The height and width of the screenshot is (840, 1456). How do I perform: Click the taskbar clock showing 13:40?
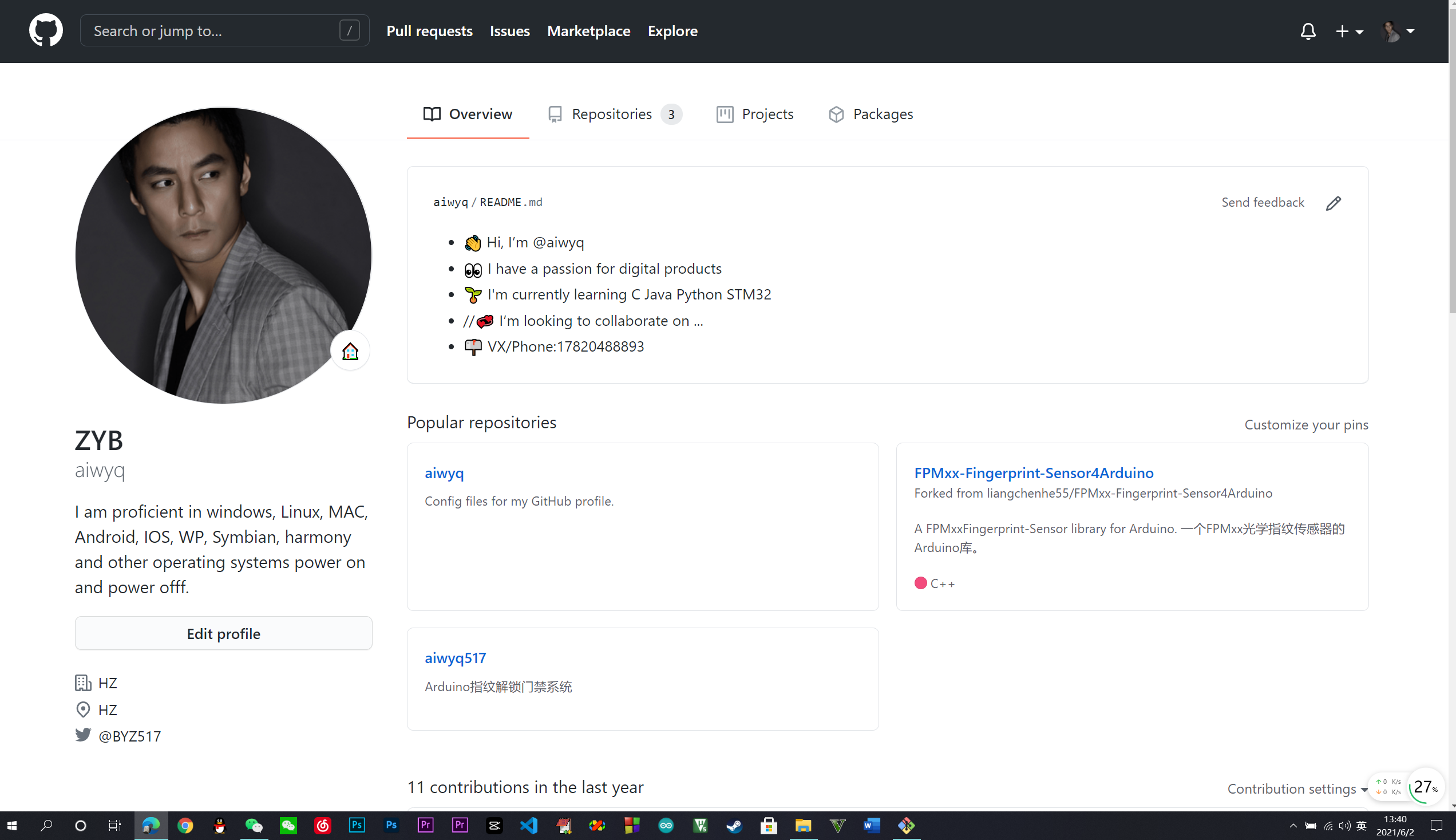[1395, 826]
